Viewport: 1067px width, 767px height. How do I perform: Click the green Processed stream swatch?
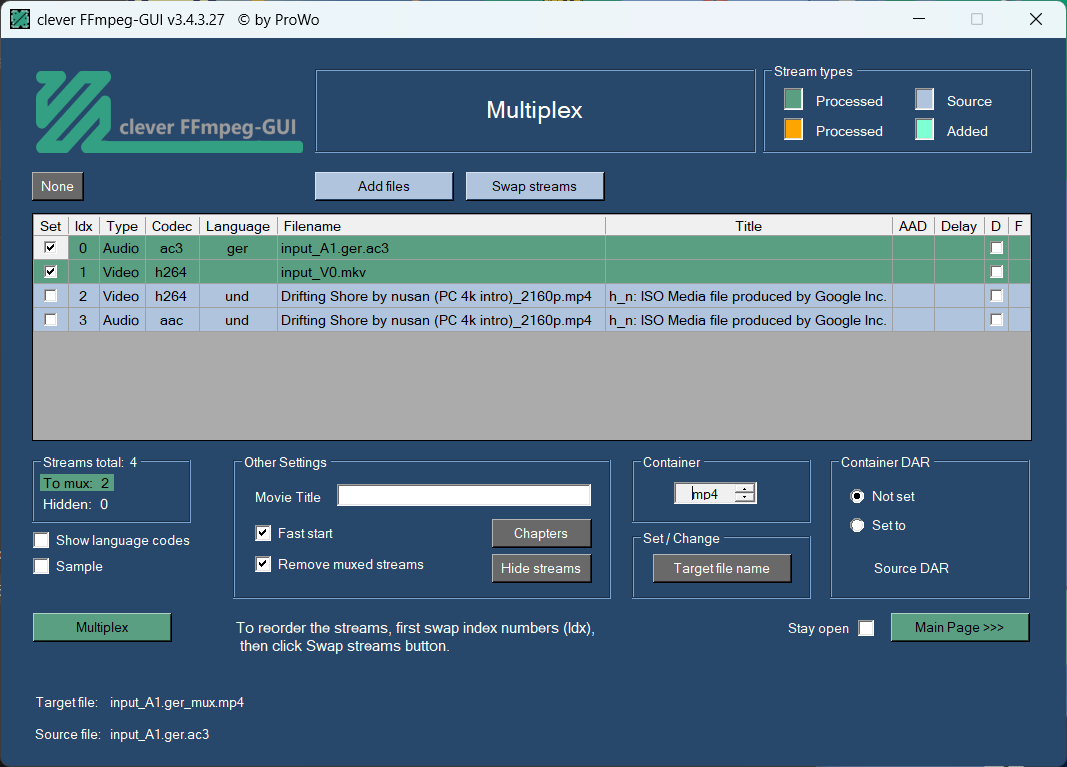793,100
